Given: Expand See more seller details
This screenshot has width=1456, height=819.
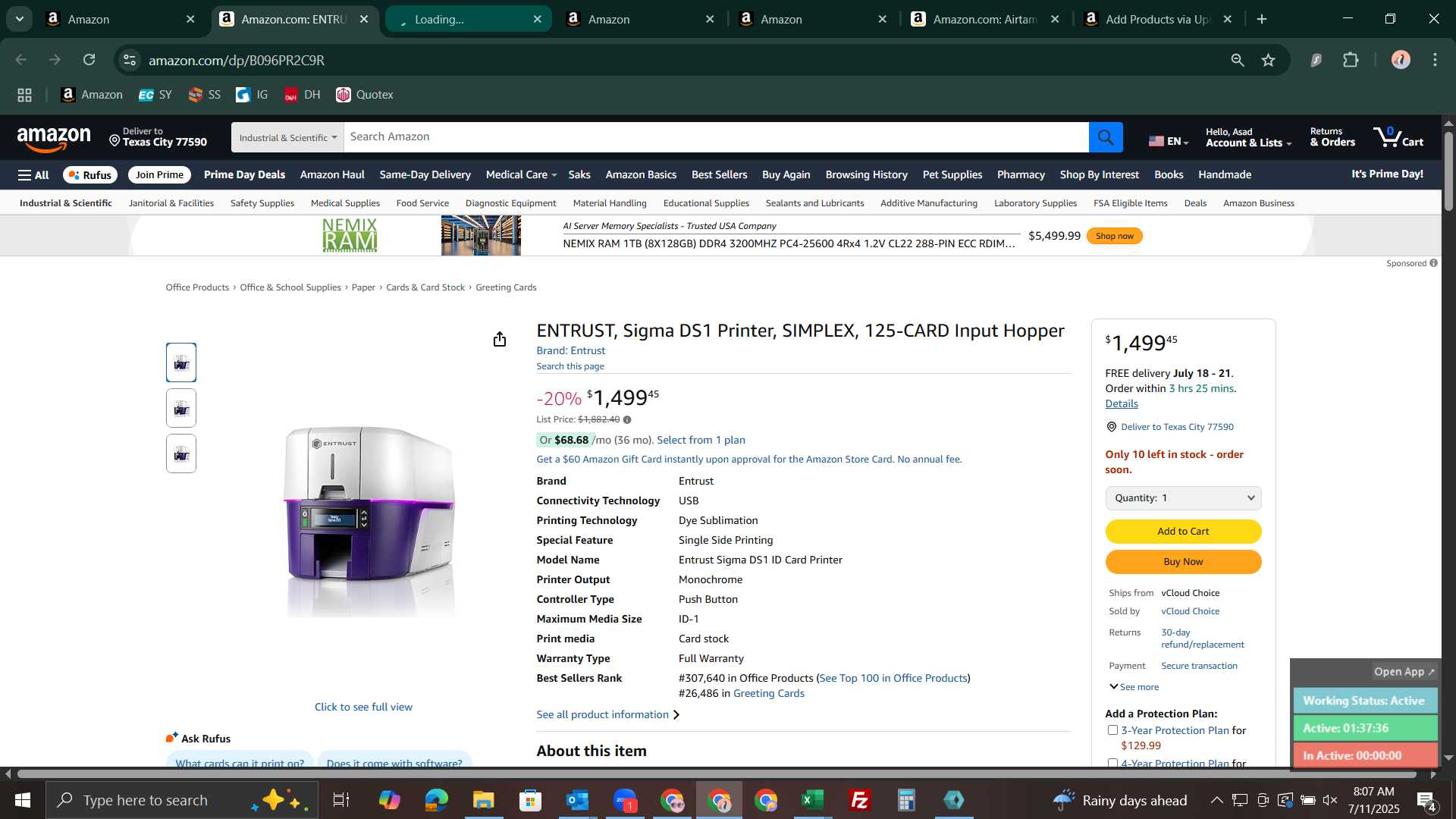Looking at the screenshot, I should click(x=1134, y=687).
